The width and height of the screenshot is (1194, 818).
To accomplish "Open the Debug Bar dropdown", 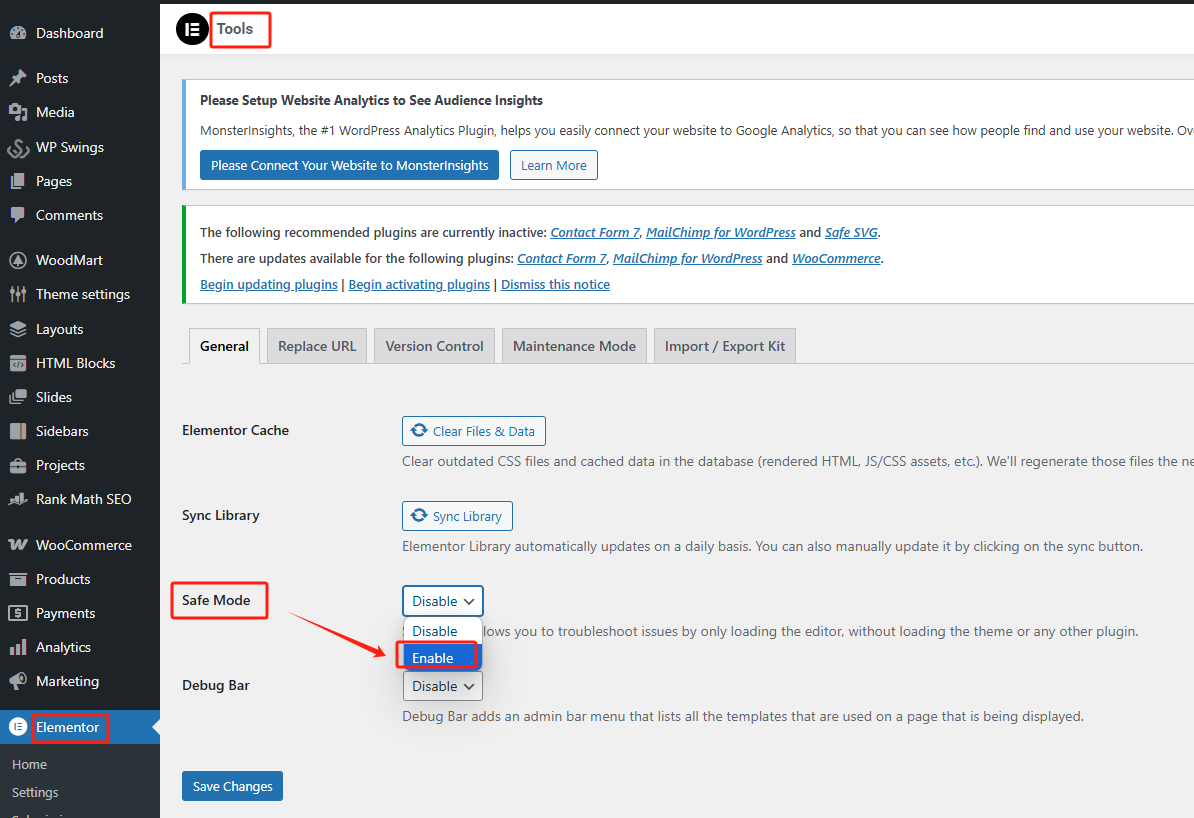I will tap(442, 686).
